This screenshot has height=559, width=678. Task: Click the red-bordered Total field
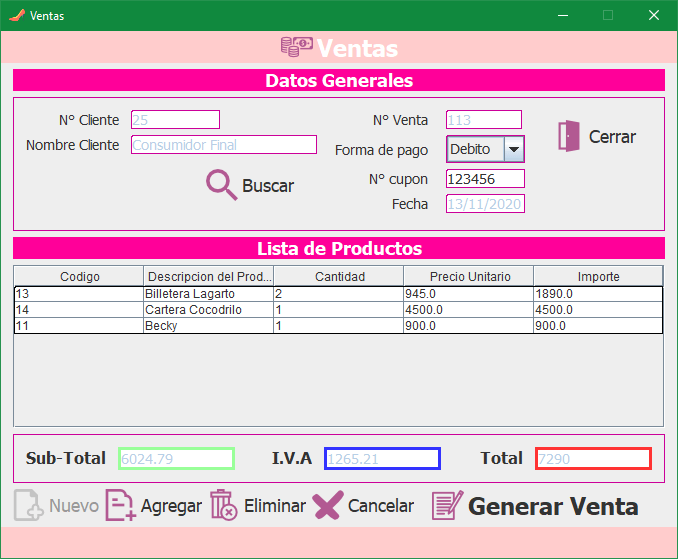point(593,459)
